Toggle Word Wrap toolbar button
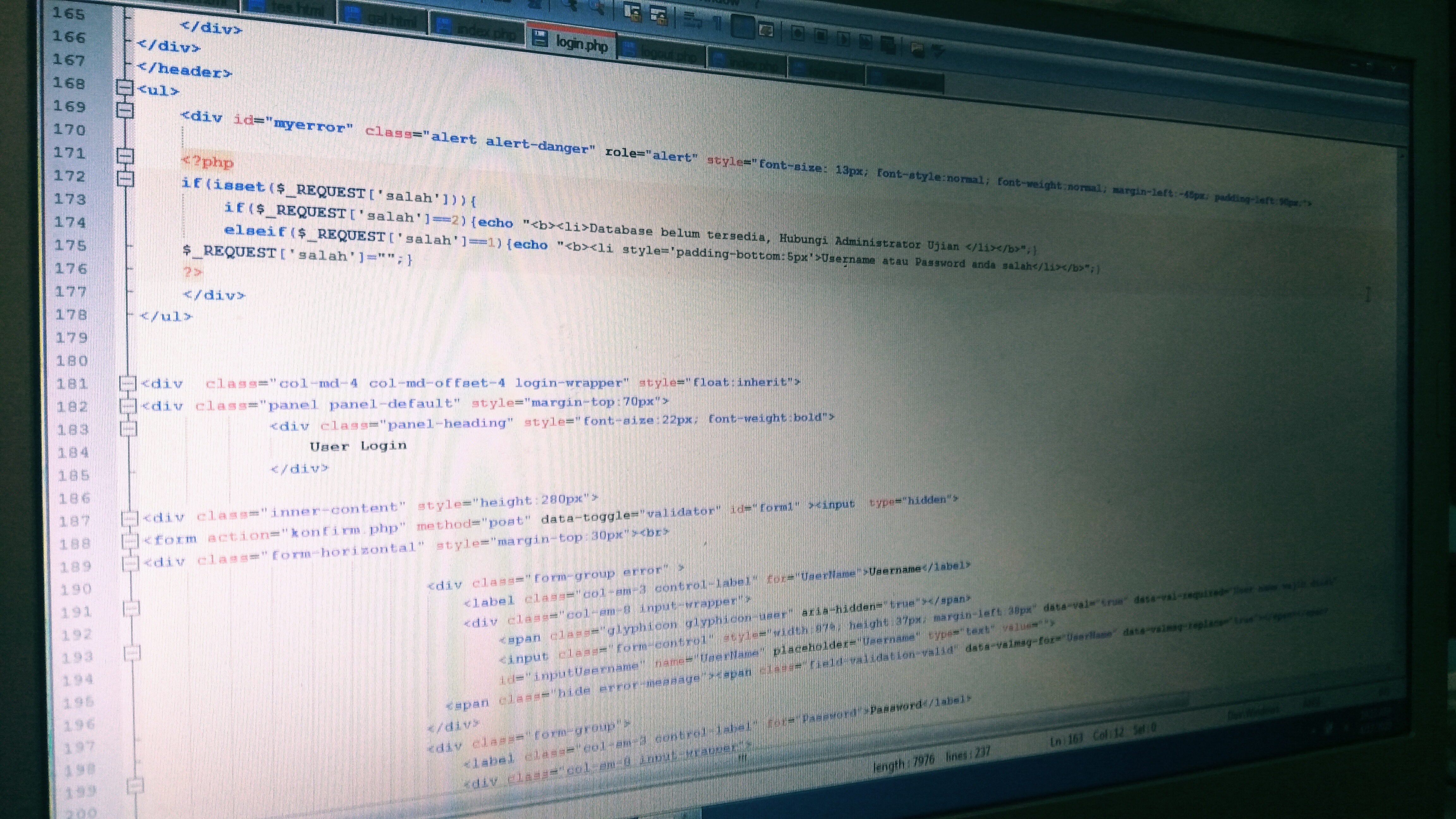1456x819 pixels. (693, 20)
